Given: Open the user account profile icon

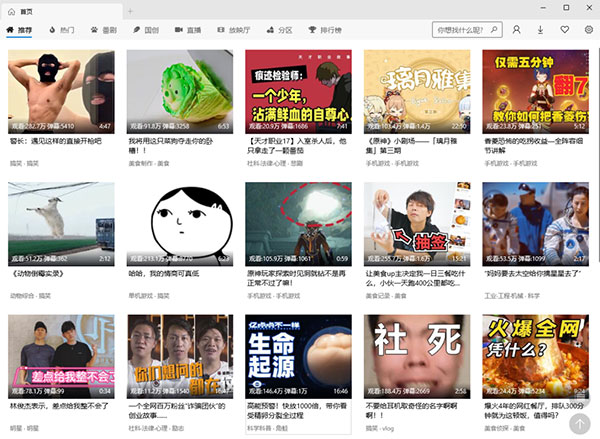Looking at the screenshot, I should 517,31.
